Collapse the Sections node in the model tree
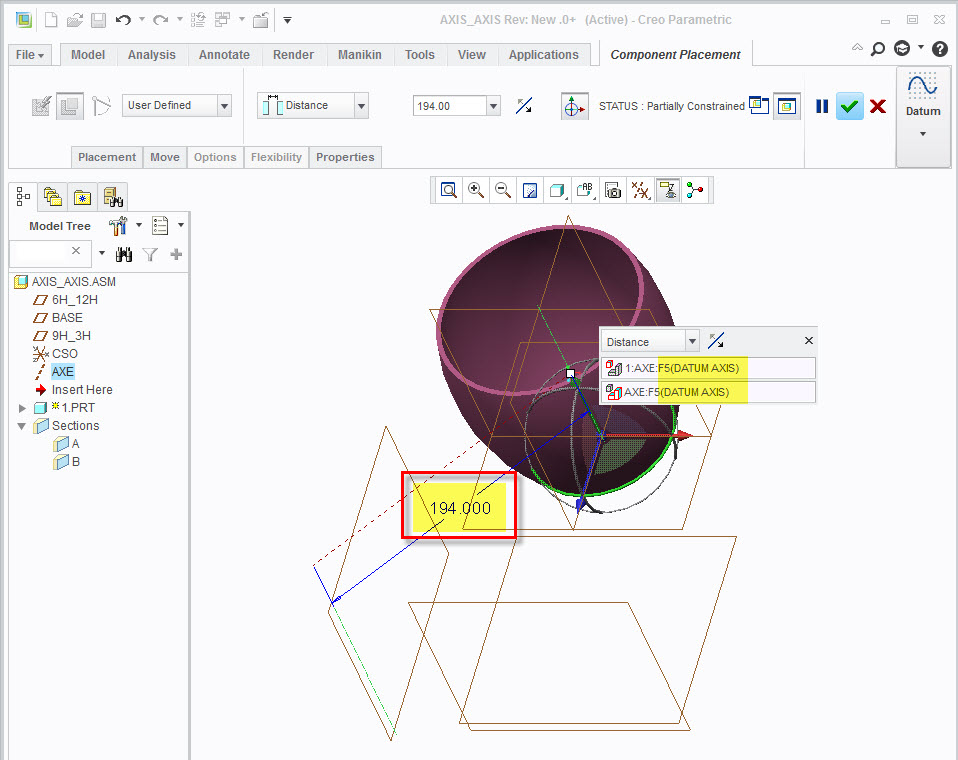 click(22, 426)
